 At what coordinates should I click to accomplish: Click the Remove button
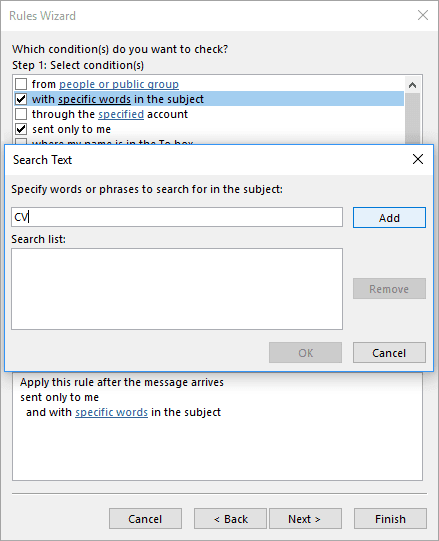[389, 289]
